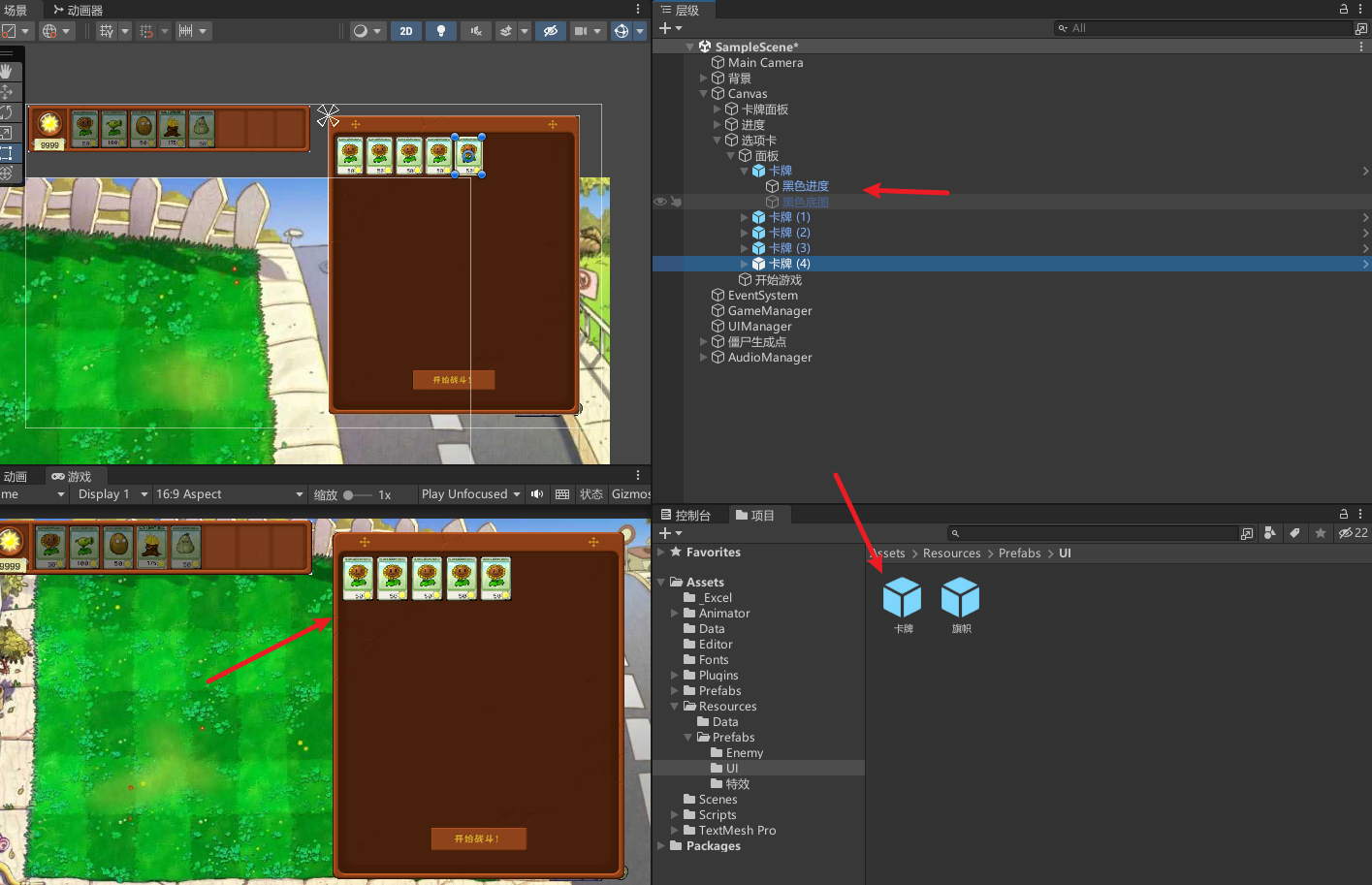This screenshot has height=885, width=1372.
Task: Collapse the Resources folder in Project tree
Action: tap(675, 707)
